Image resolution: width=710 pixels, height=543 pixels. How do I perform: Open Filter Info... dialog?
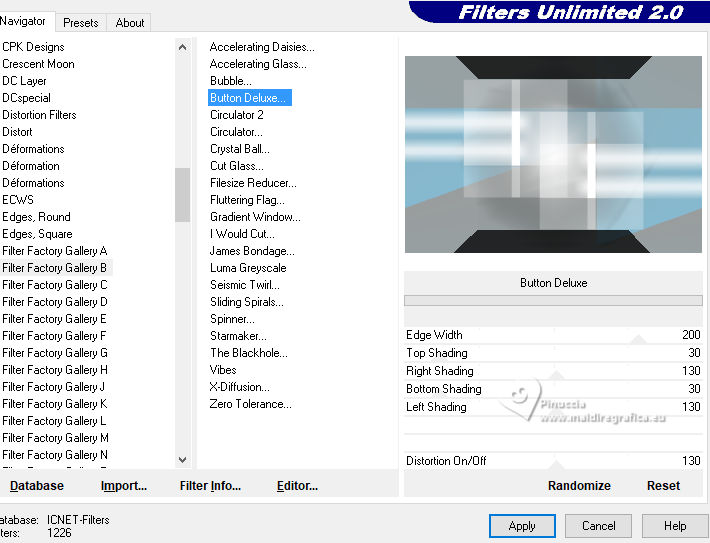click(210, 486)
